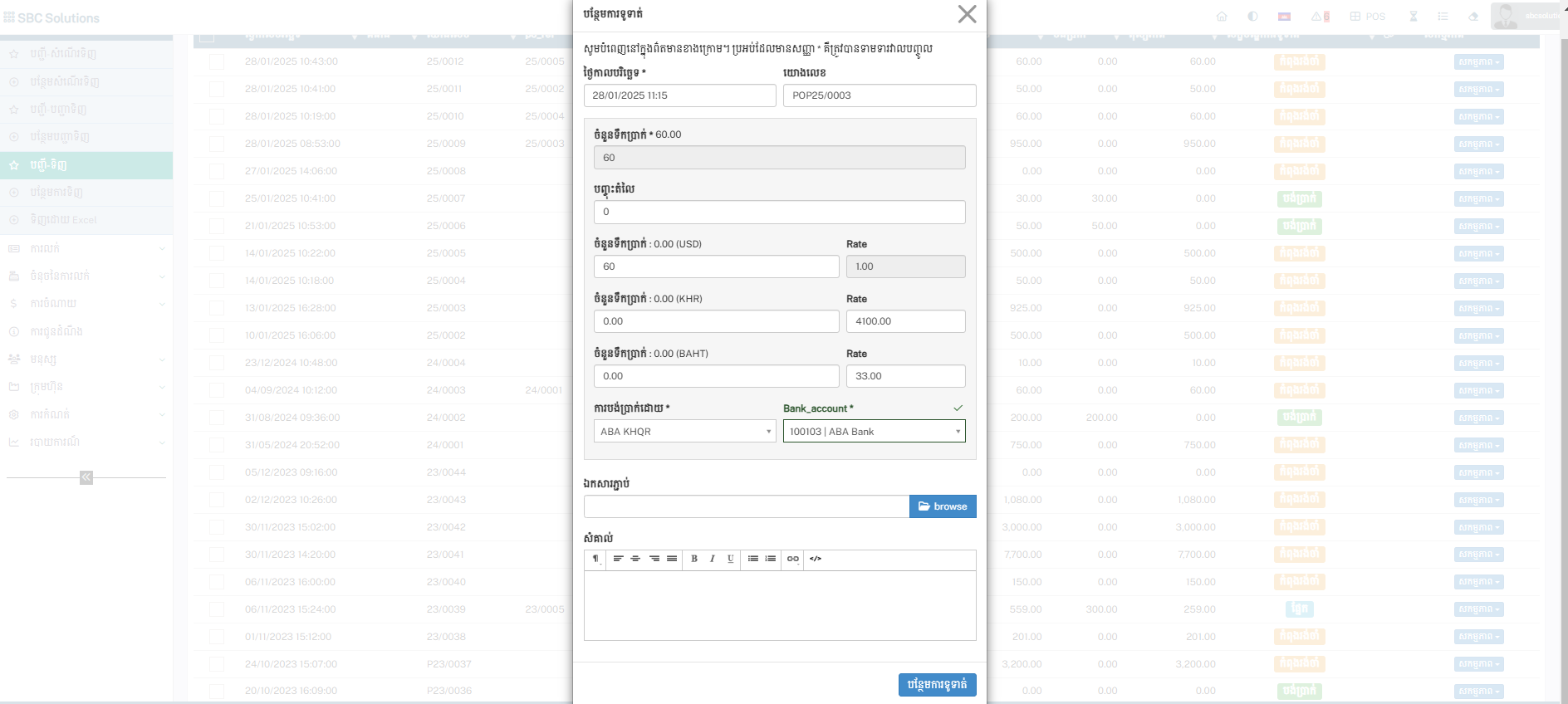The height and width of the screenshot is (704, 1568).
Task: Toggle bold formatting in note editor
Action: pos(694,559)
